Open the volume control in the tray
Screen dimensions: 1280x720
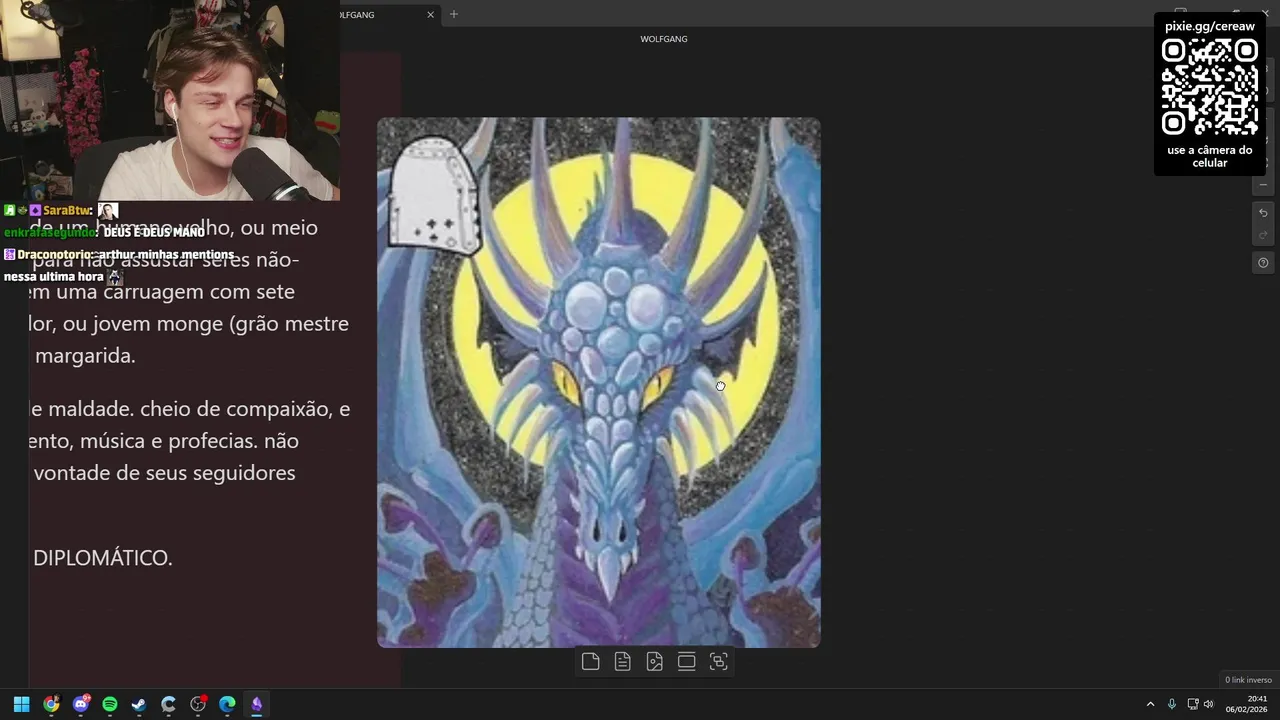coord(1209,704)
